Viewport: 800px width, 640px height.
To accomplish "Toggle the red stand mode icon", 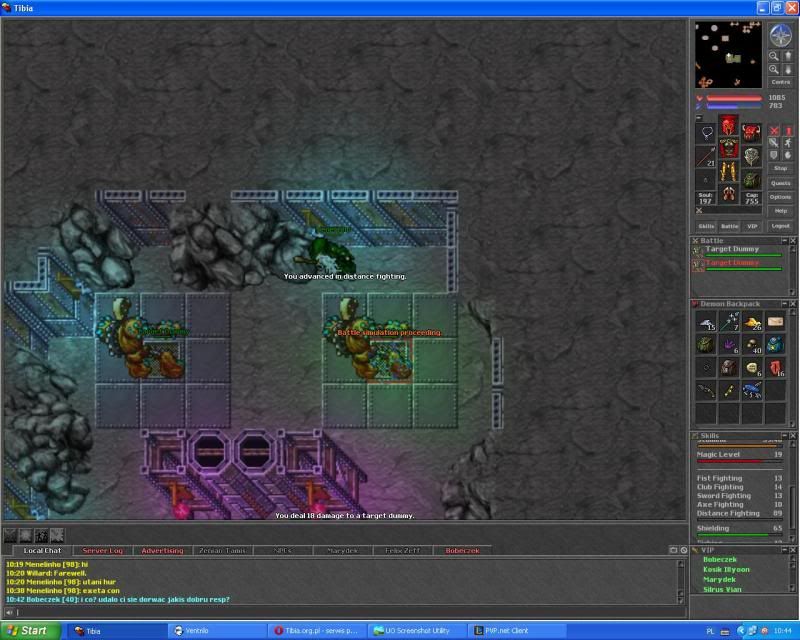I will pyautogui.click(x=788, y=131).
